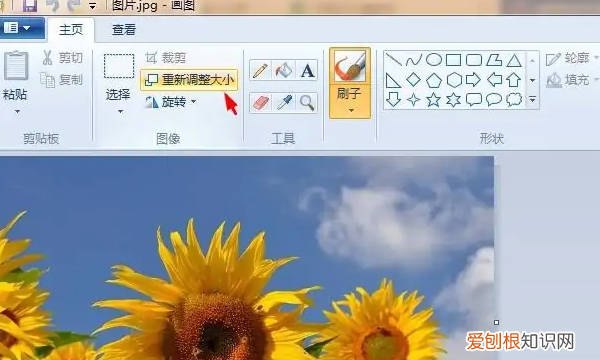Select the Hexagon shape

454,80
